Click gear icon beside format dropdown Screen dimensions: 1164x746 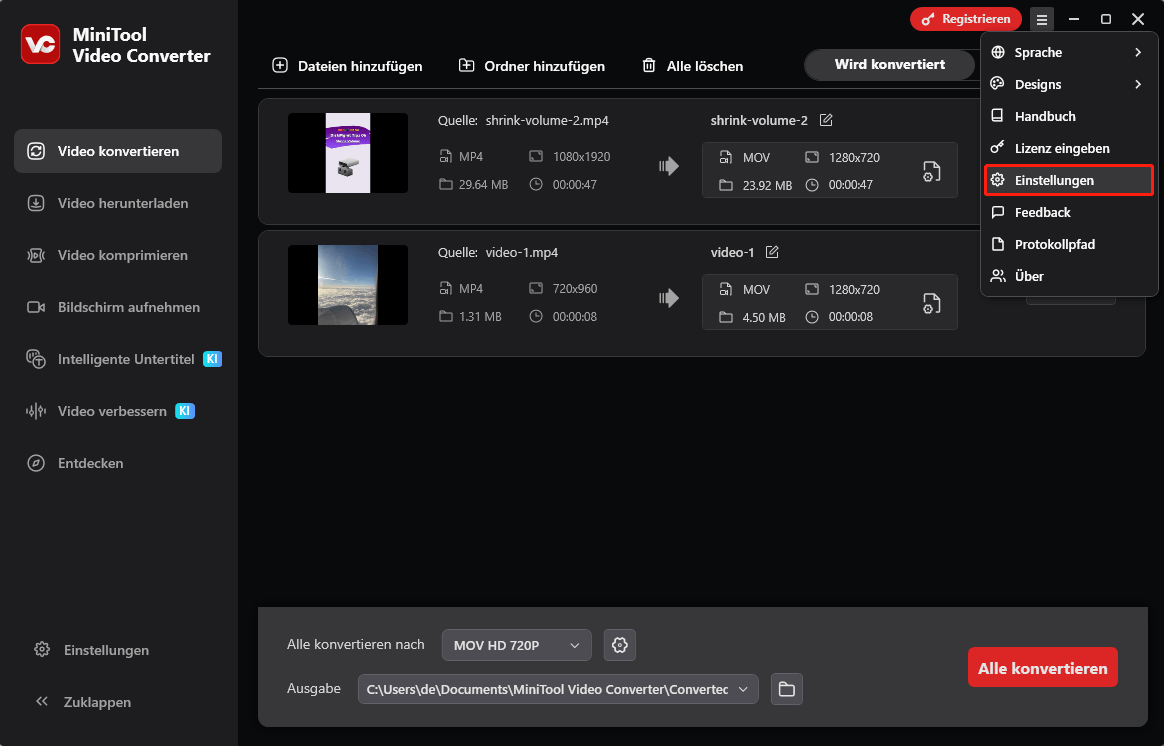pyautogui.click(x=620, y=645)
